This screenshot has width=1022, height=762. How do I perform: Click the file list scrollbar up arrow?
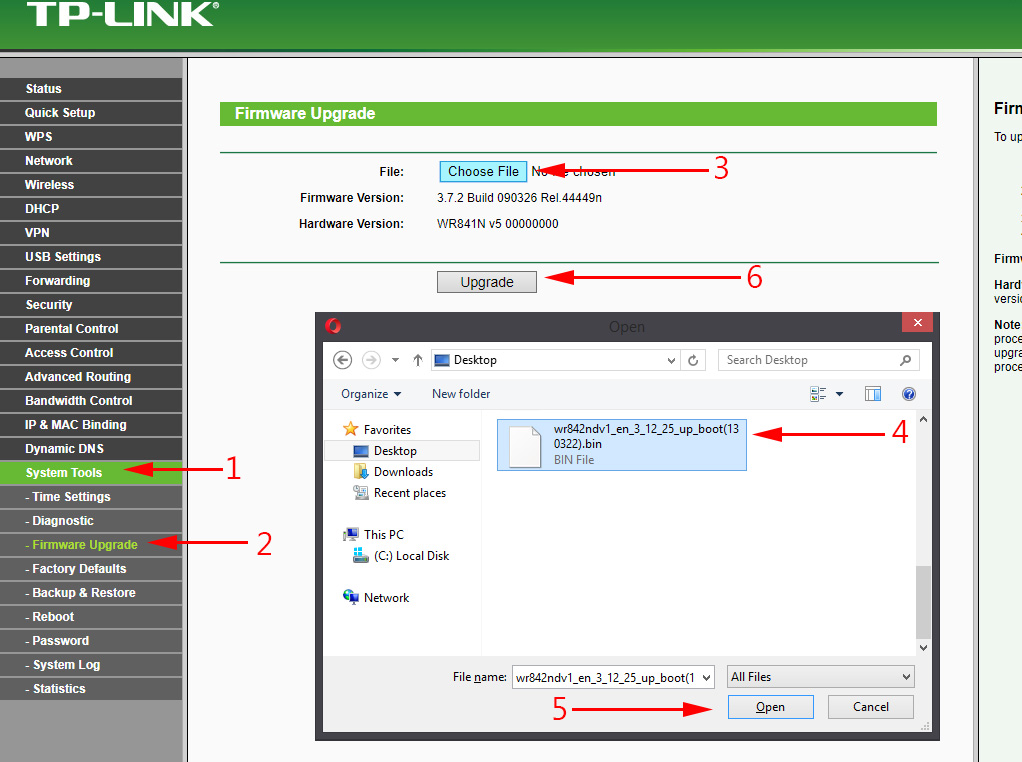click(x=923, y=420)
